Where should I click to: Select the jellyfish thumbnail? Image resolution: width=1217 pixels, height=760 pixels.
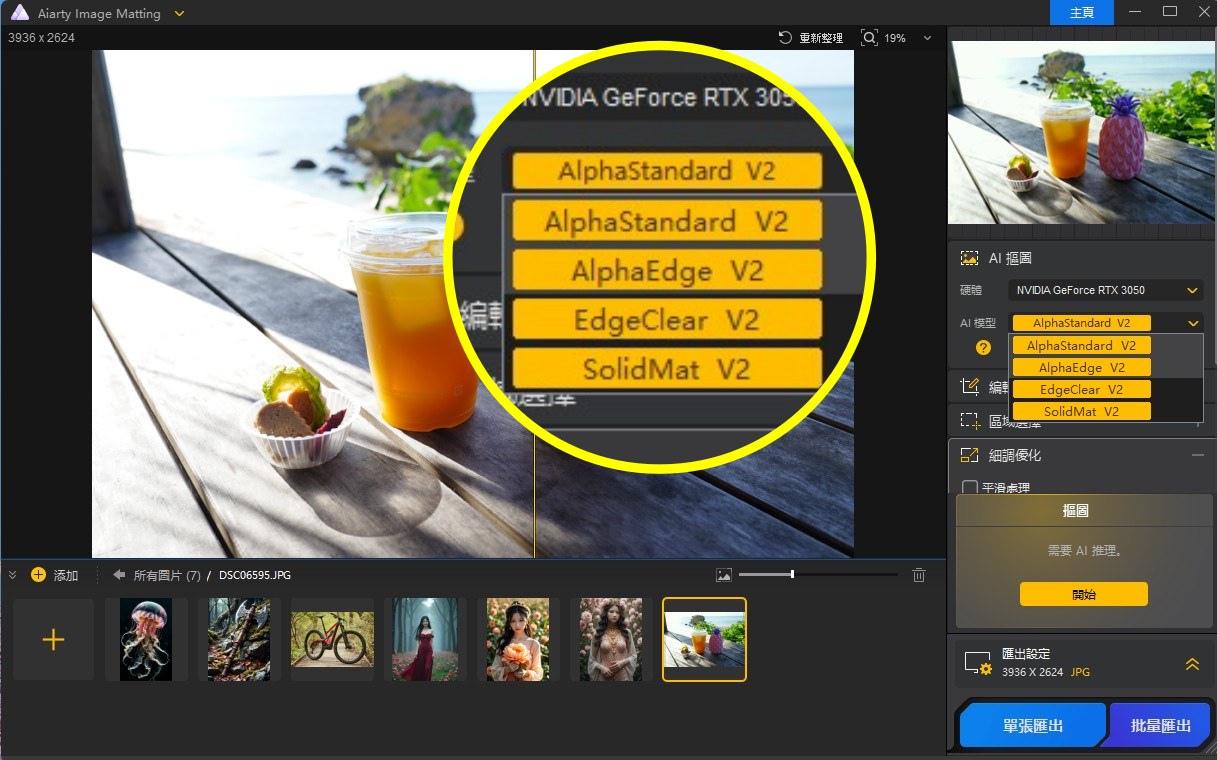pyautogui.click(x=146, y=640)
